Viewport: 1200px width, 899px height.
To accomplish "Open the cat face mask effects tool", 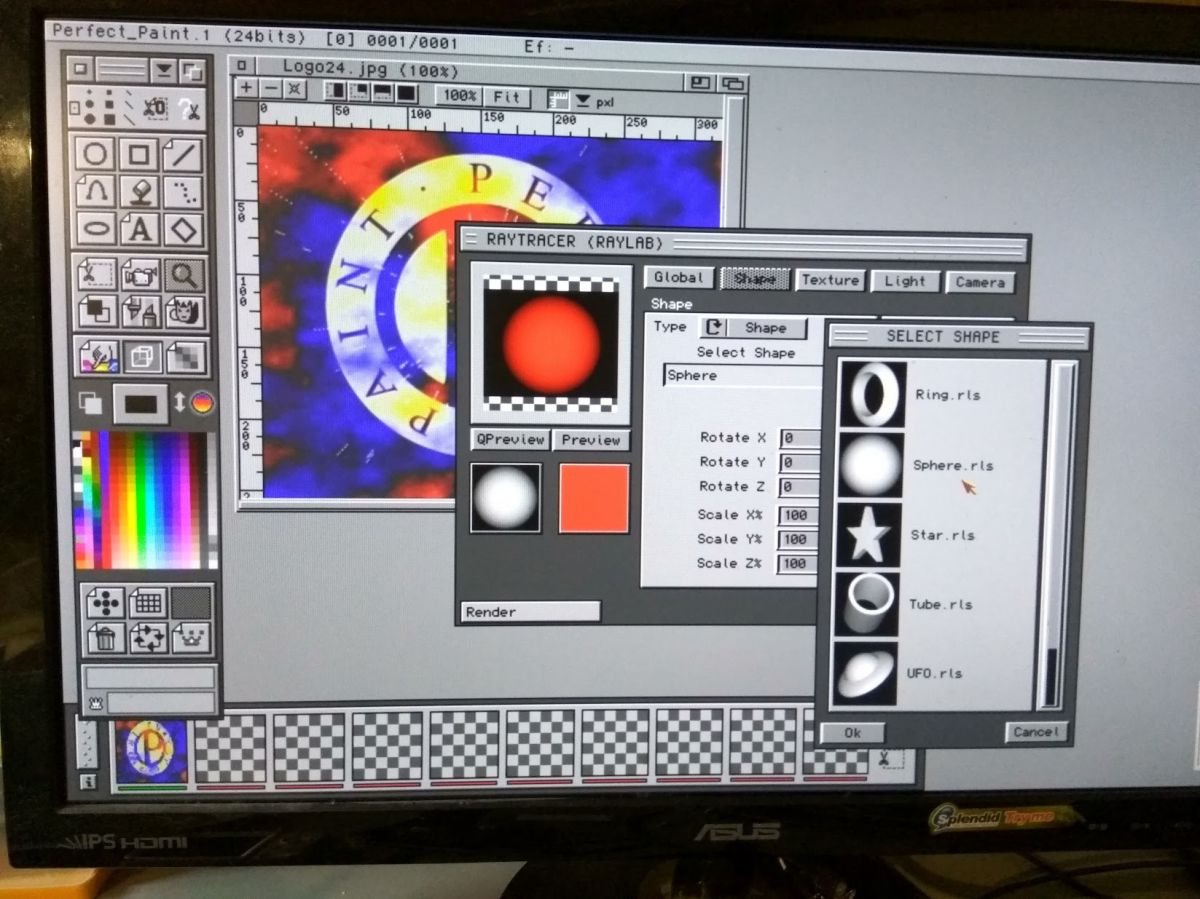I will pos(185,311).
